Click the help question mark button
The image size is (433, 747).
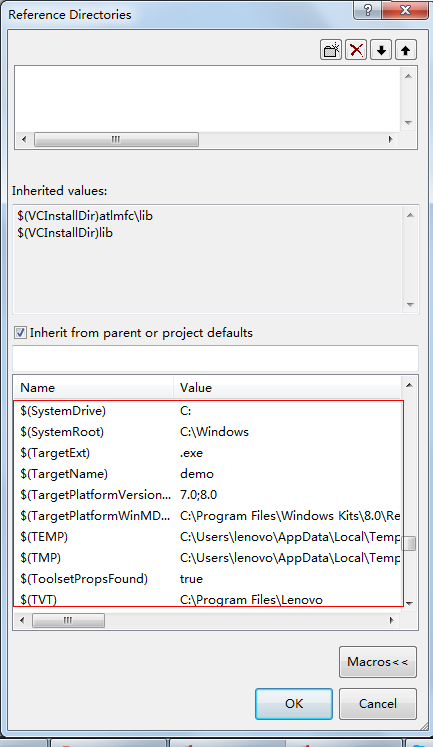point(367,10)
